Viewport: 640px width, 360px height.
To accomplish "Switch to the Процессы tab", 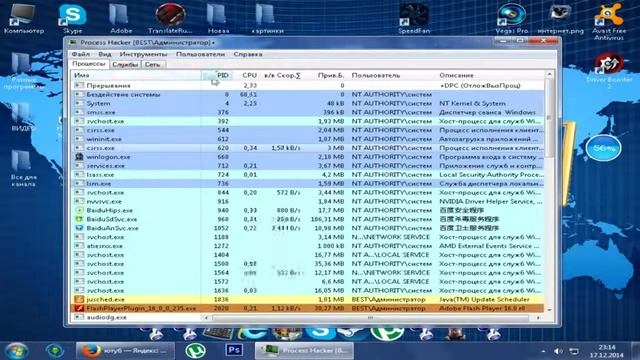I will click(x=89, y=64).
